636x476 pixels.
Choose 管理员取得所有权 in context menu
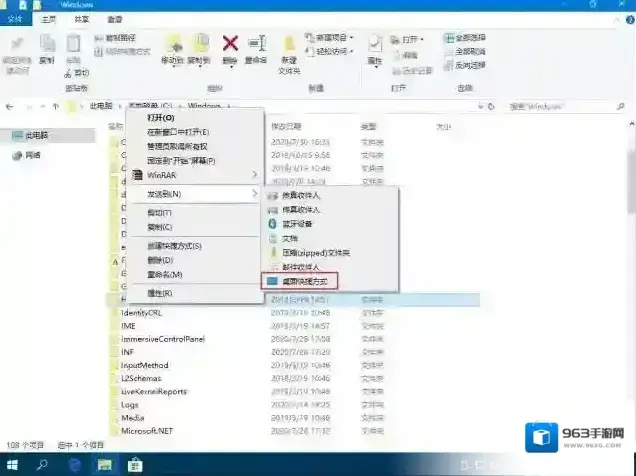click(x=195, y=146)
